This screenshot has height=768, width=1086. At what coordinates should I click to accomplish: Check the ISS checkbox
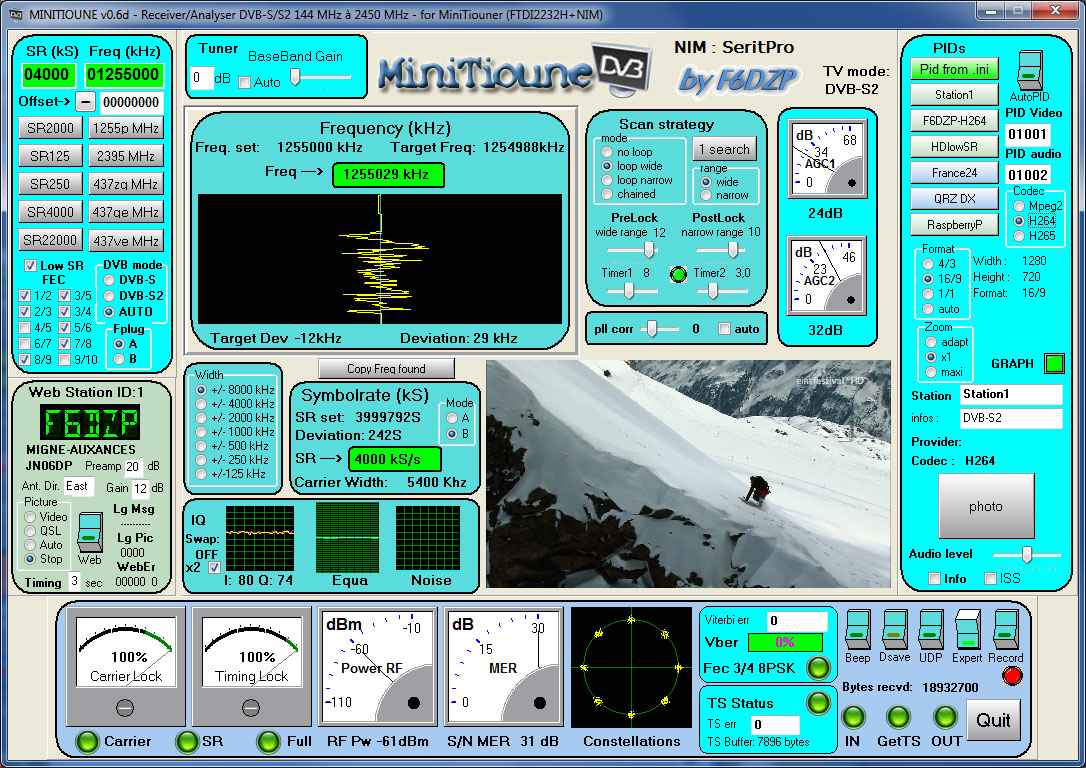[x=990, y=578]
